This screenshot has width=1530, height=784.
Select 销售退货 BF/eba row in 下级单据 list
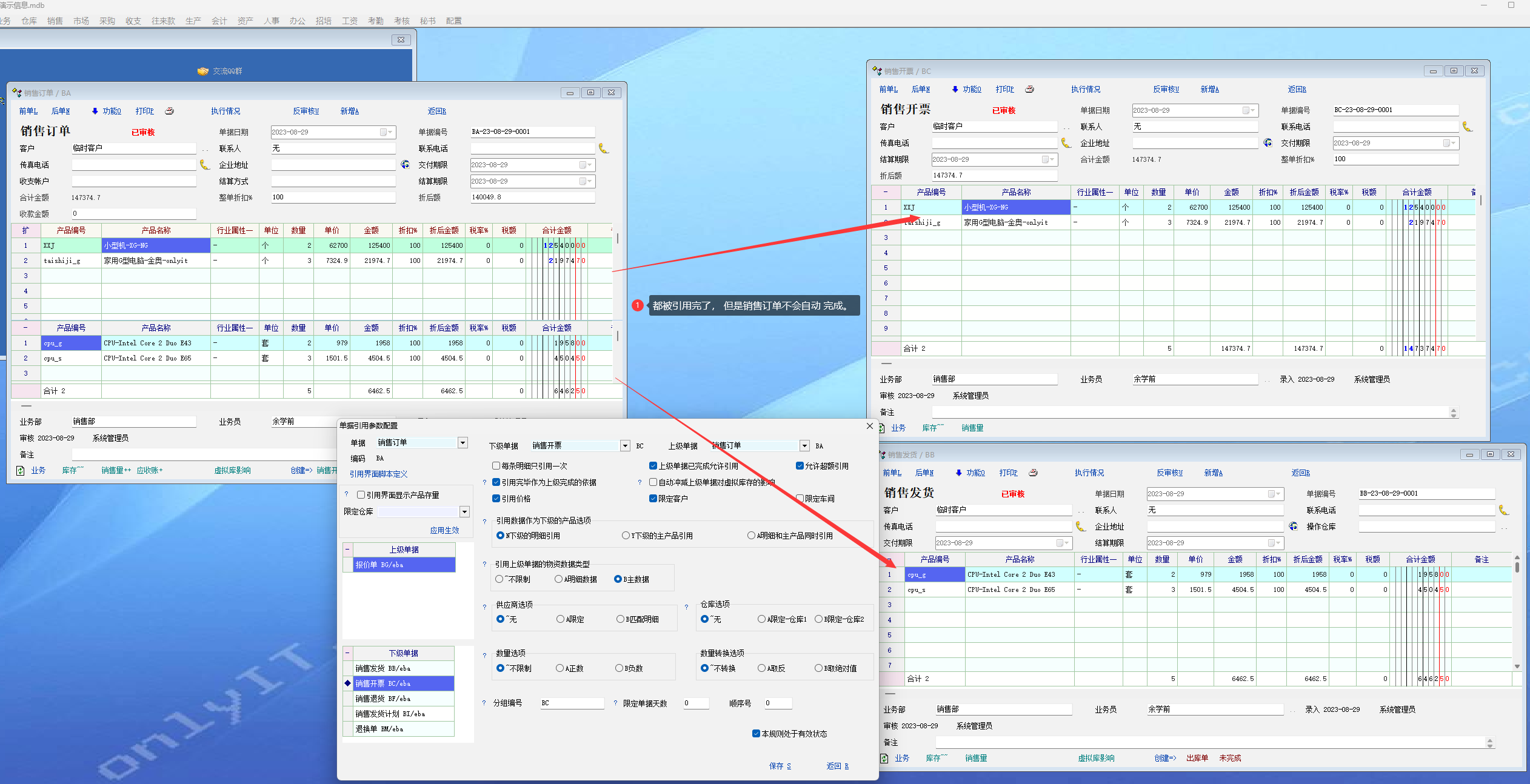pyautogui.click(x=382, y=699)
